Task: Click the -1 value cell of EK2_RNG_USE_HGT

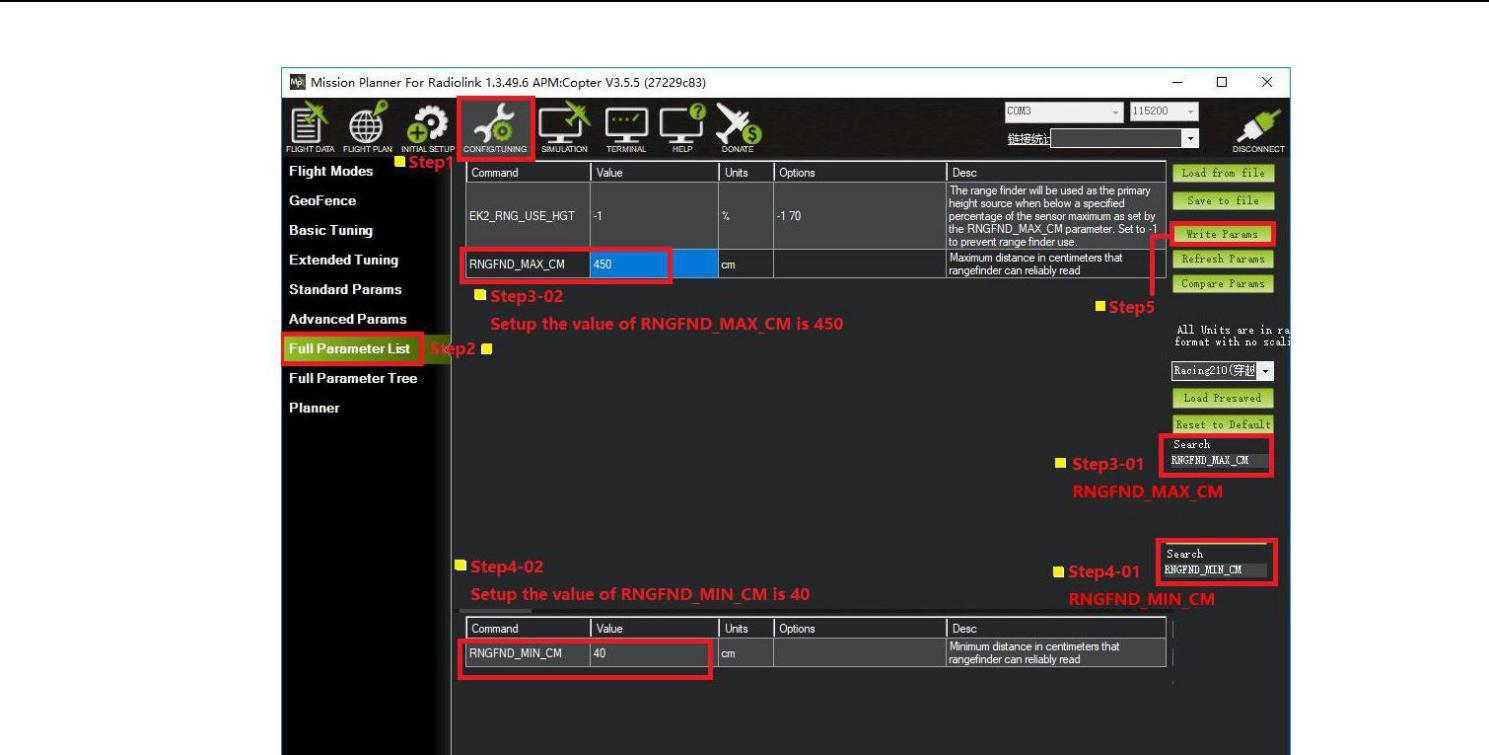Action: [x=654, y=216]
